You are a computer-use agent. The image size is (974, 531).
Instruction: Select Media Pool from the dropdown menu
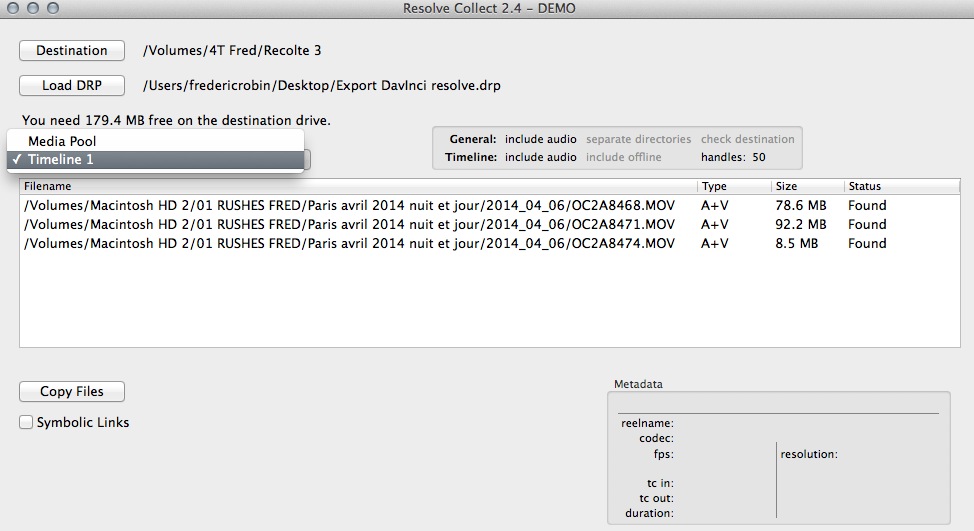tap(155, 141)
